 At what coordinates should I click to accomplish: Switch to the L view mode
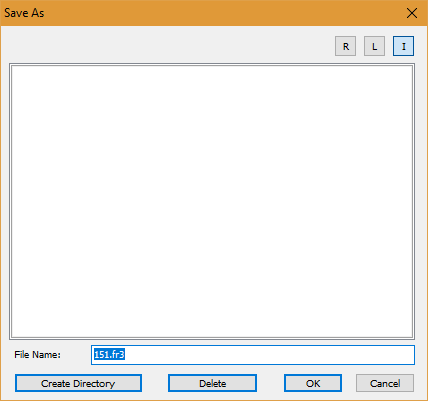[x=374, y=46]
